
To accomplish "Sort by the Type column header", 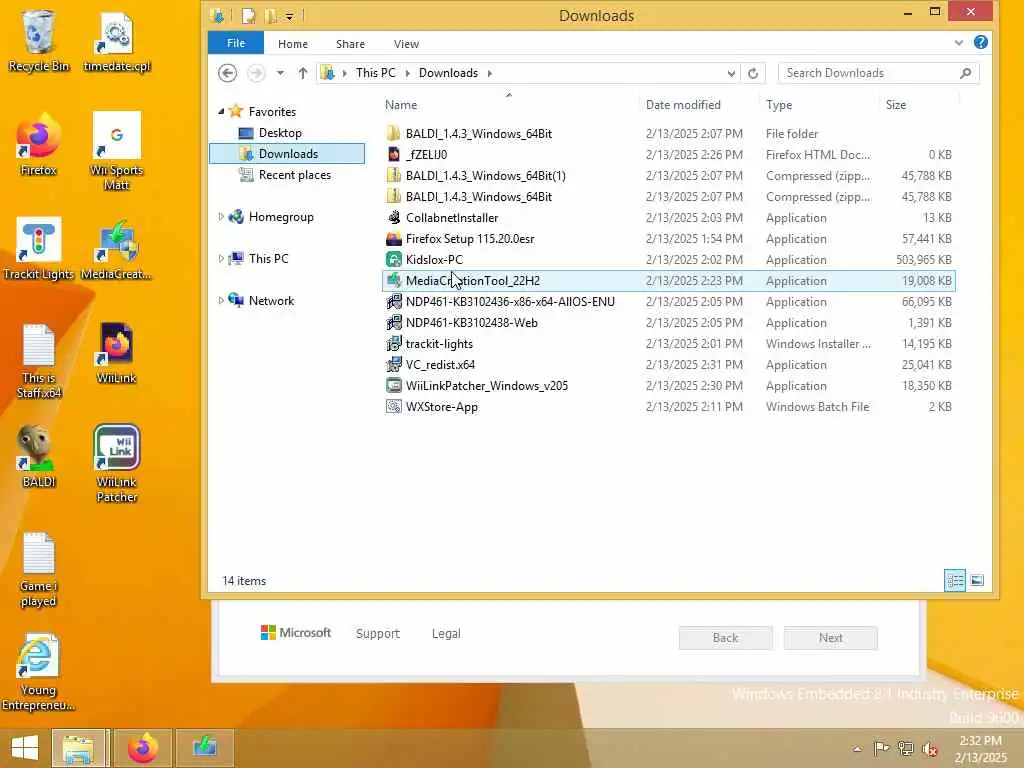I will 819,104.
